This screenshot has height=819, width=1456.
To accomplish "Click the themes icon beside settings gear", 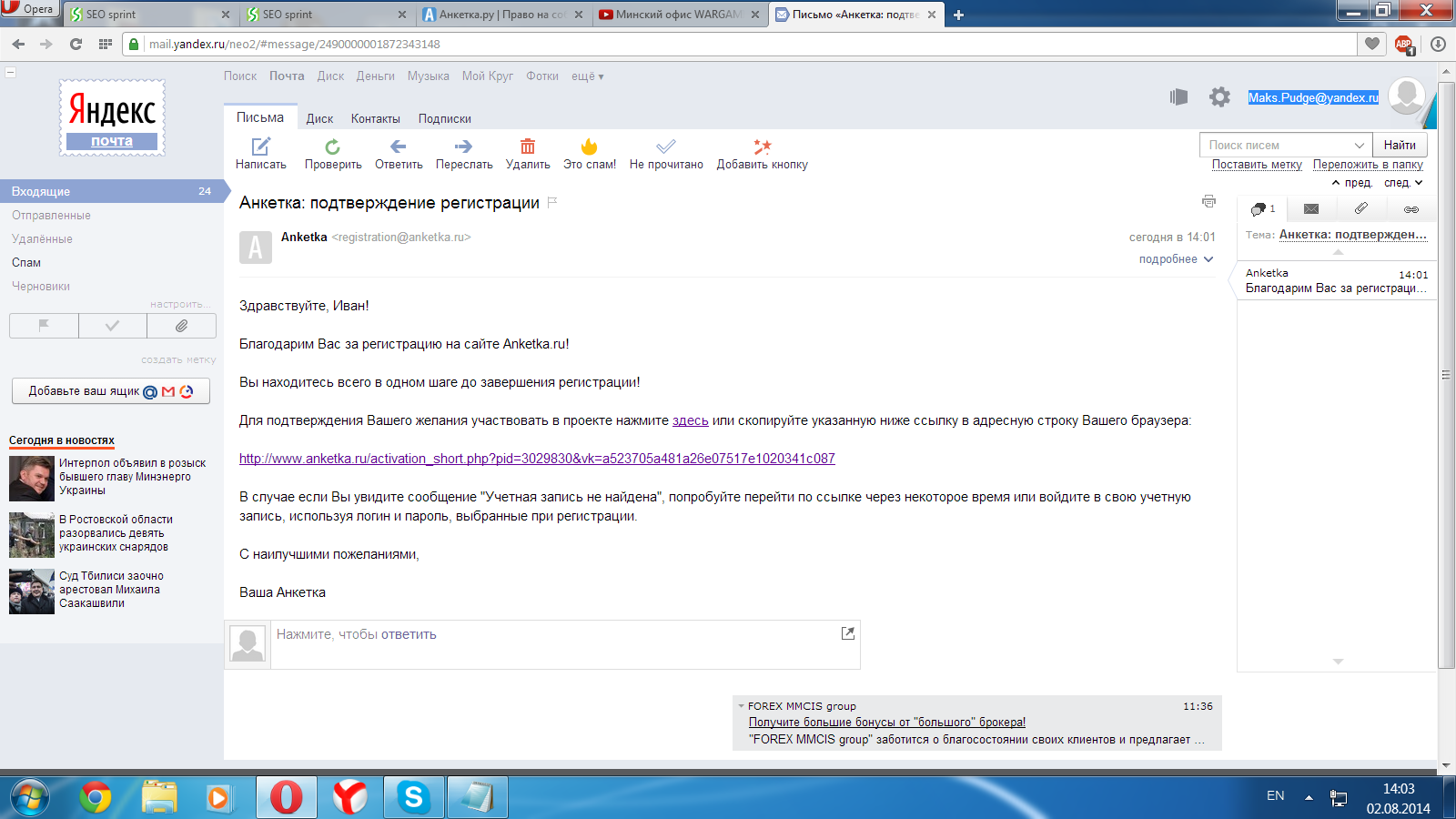I will 1179,96.
